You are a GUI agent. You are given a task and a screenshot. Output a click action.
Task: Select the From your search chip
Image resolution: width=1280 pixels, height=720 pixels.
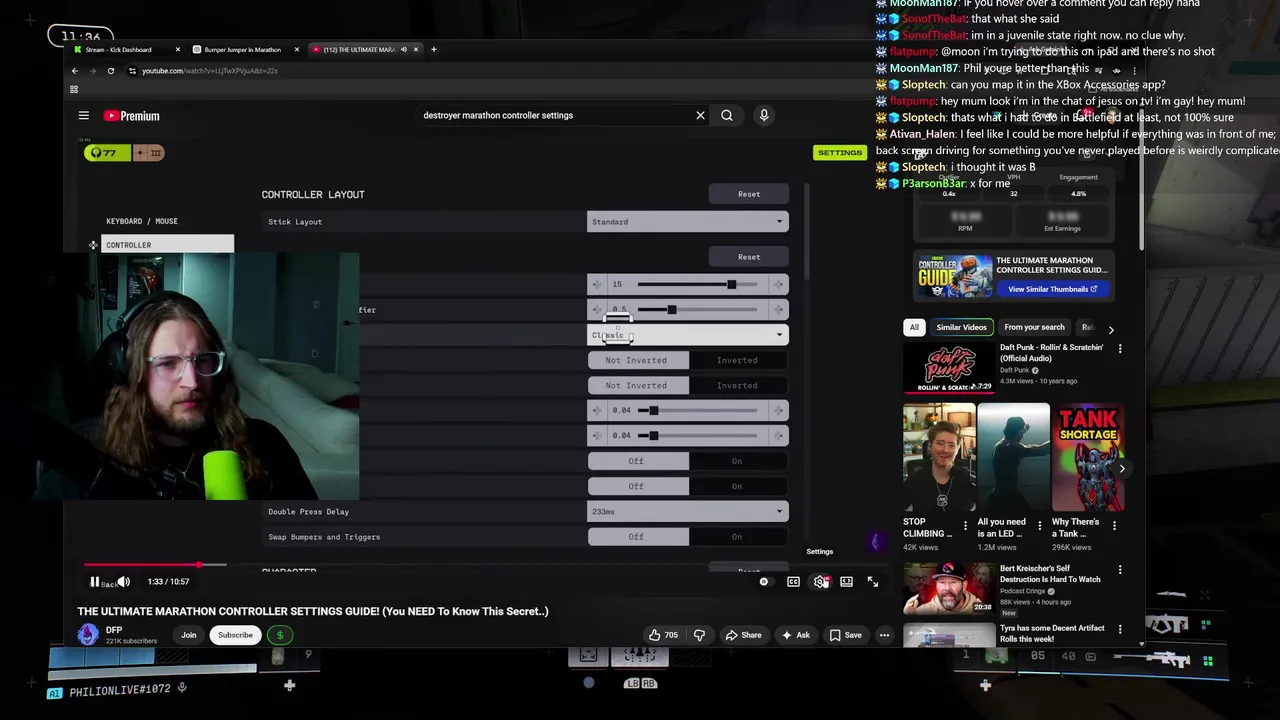(x=1034, y=327)
